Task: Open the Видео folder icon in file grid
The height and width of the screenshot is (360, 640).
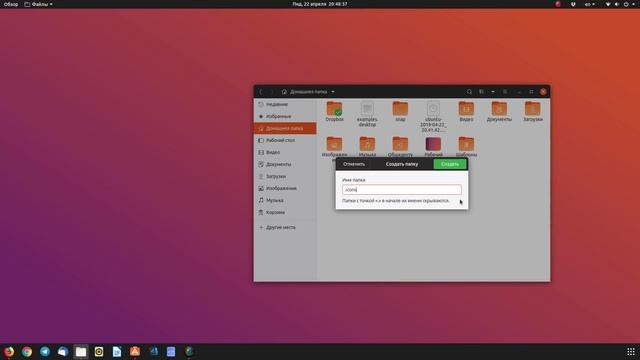Action: (x=466, y=109)
